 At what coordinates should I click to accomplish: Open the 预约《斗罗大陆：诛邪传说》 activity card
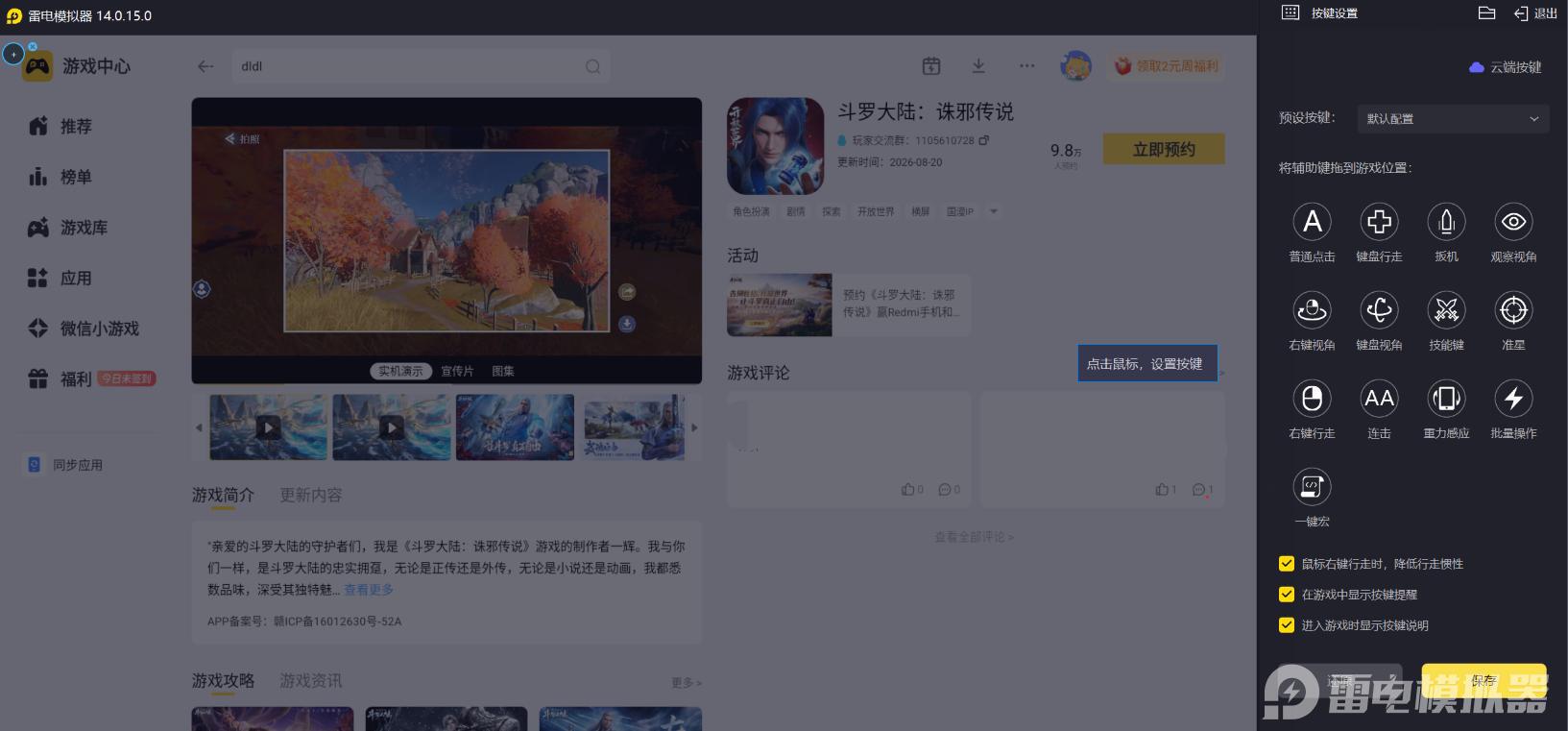point(849,305)
